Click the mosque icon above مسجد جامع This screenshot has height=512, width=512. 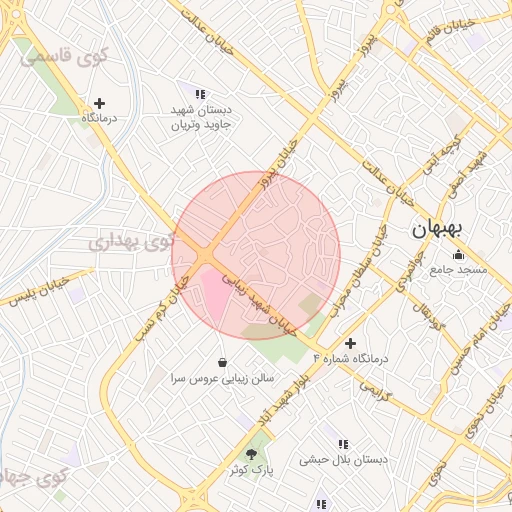tap(458, 255)
